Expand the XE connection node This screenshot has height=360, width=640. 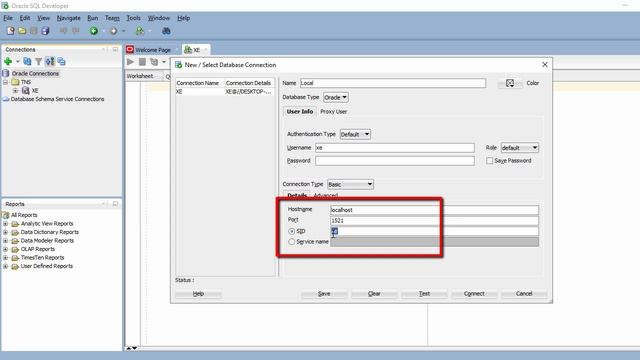click(16, 91)
